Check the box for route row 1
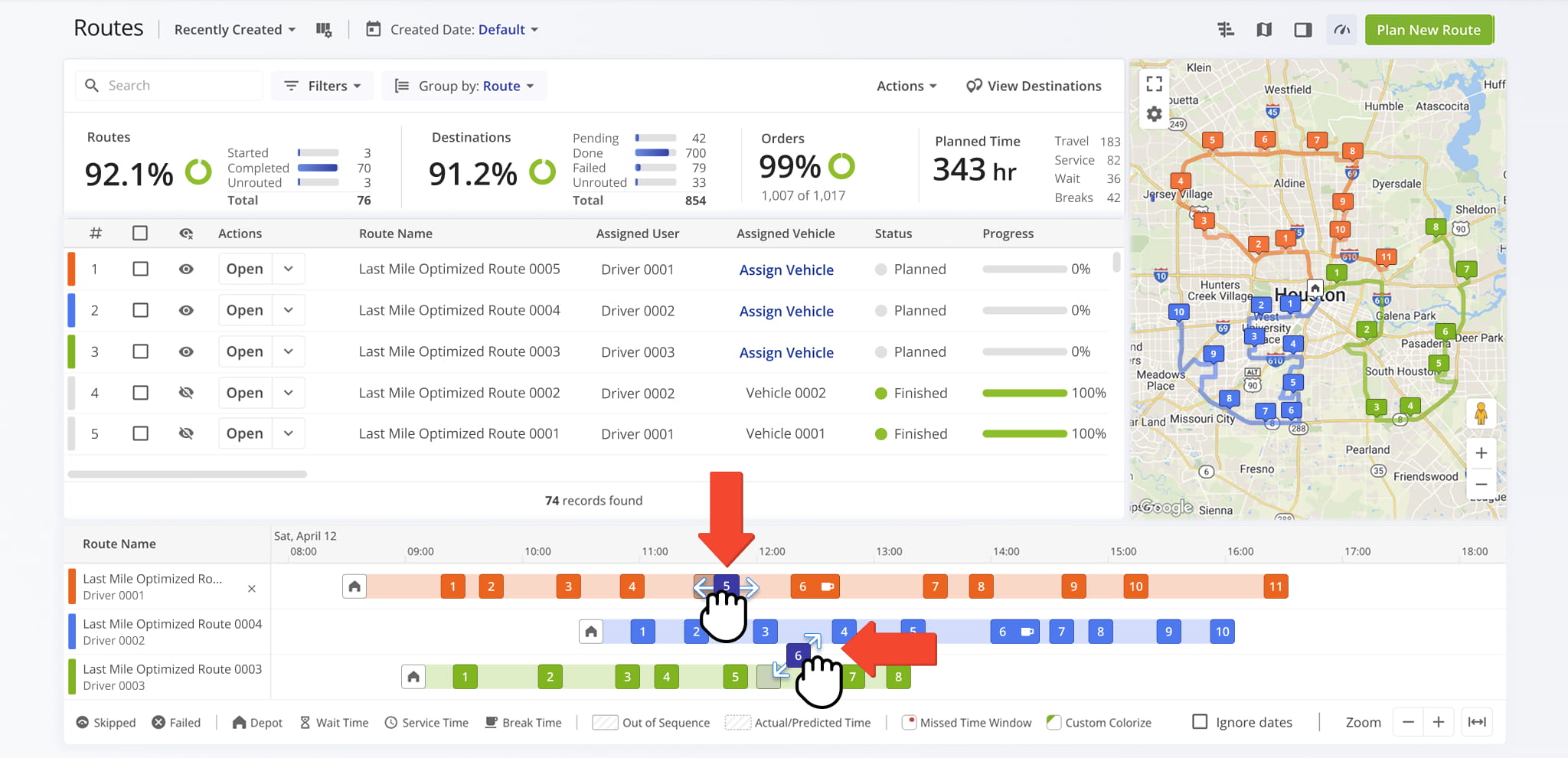The height and width of the screenshot is (758, 1568). click(x=140, y=269)
